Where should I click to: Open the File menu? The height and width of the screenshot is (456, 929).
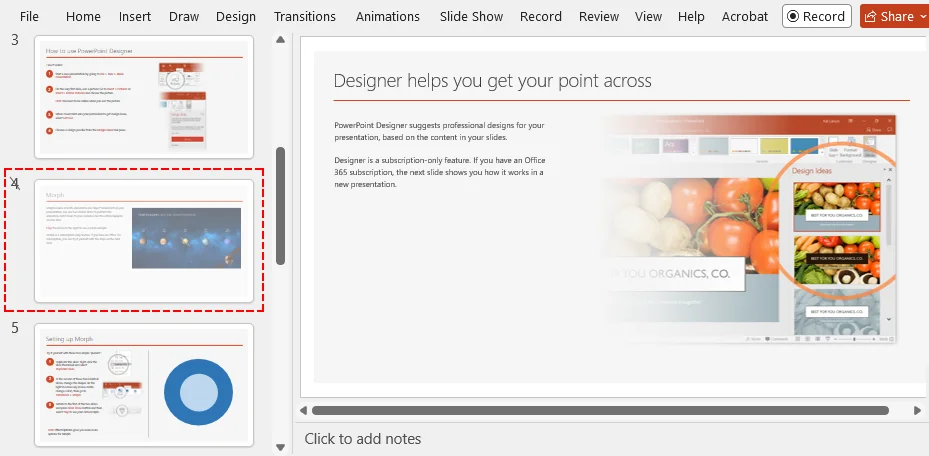point(29,17)
